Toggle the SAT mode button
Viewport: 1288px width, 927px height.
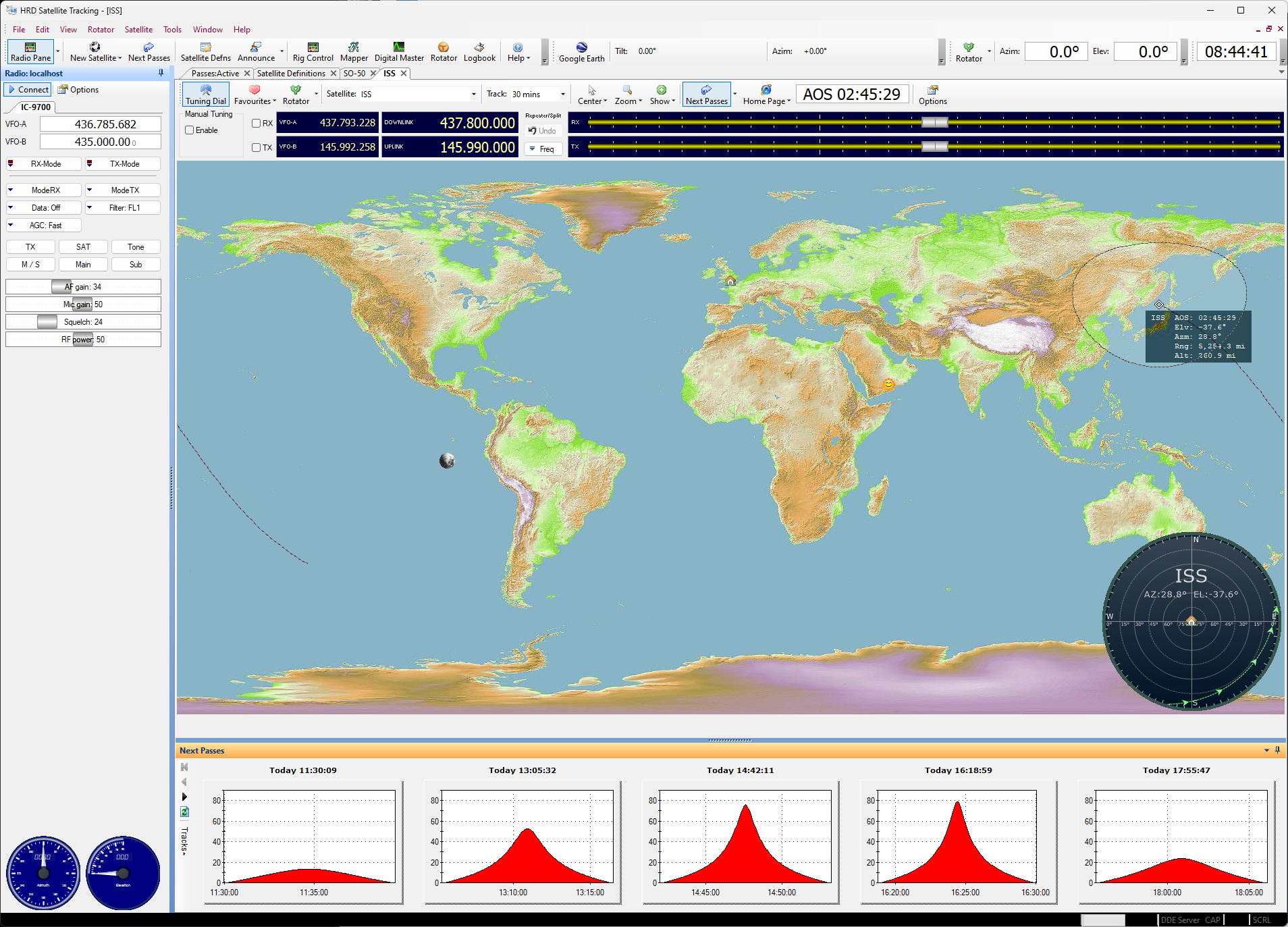(83, 247)
